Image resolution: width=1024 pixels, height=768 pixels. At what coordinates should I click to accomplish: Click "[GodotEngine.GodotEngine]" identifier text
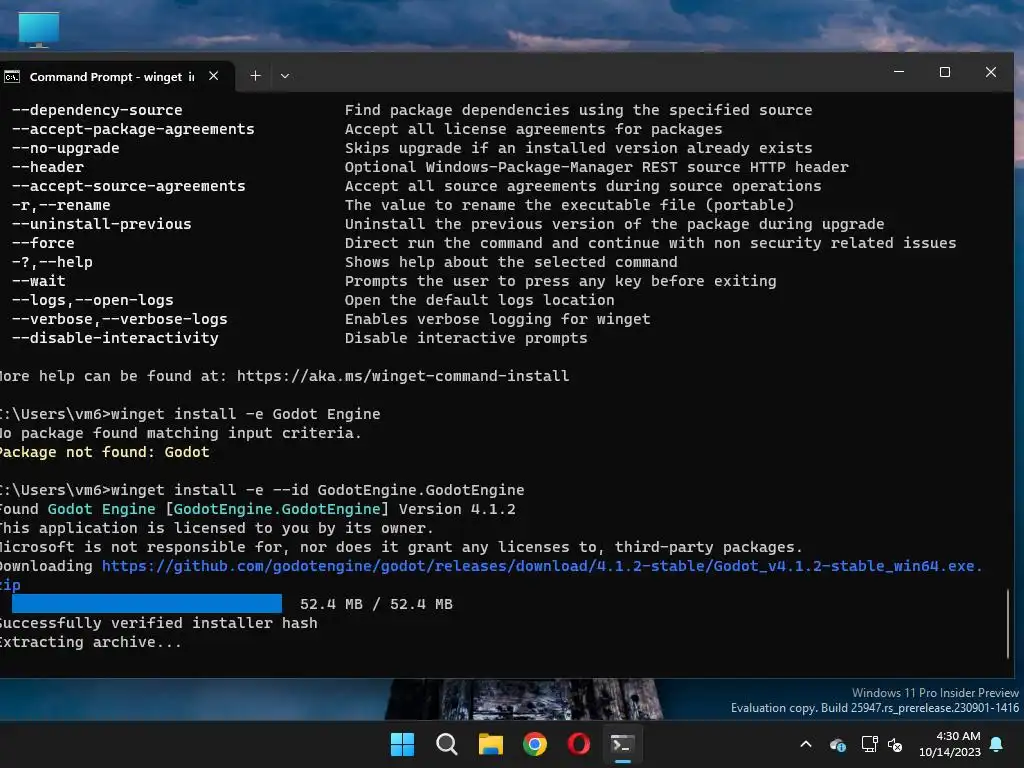click(277, 509)
